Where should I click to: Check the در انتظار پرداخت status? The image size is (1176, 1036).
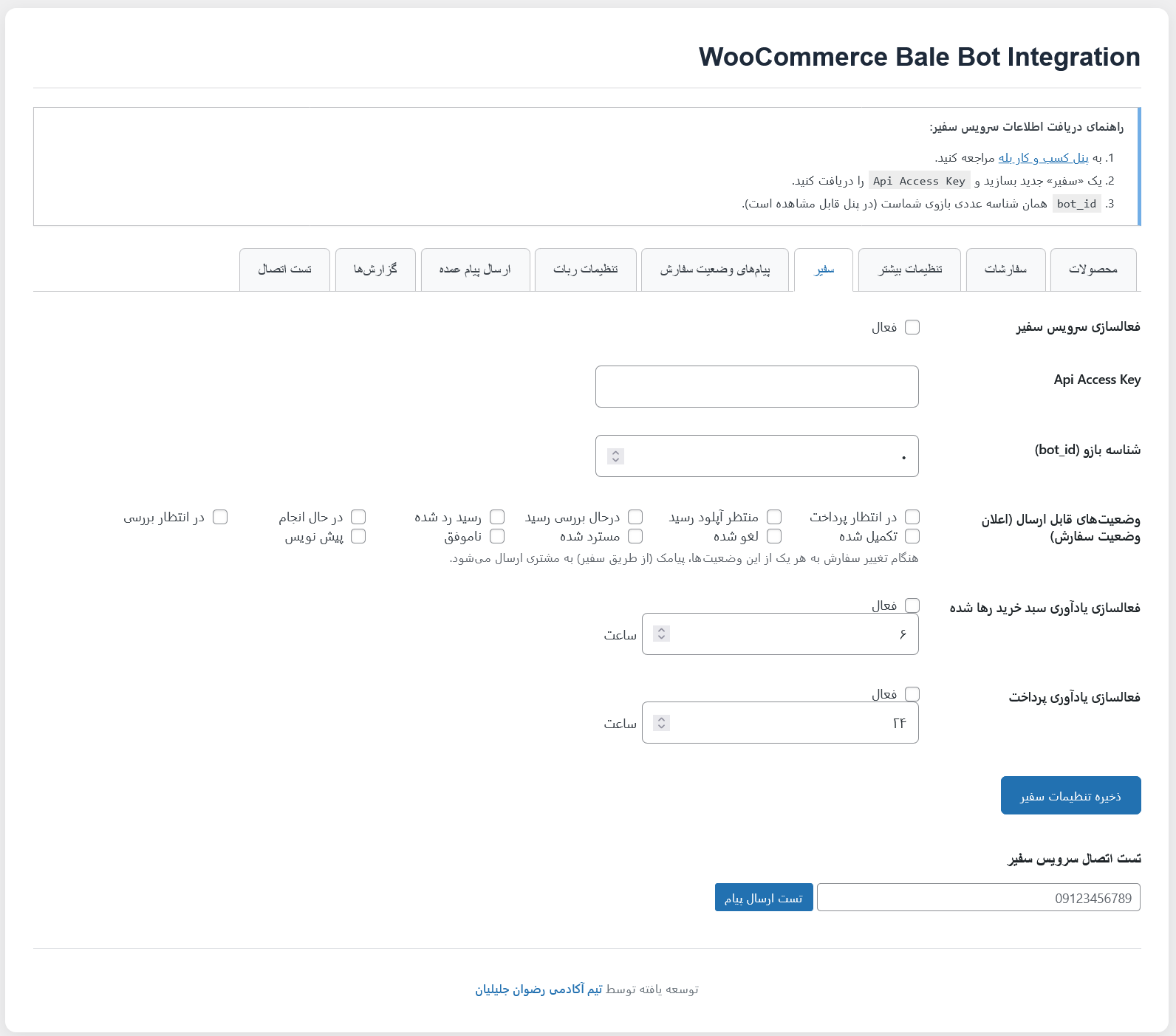(912, 517)
